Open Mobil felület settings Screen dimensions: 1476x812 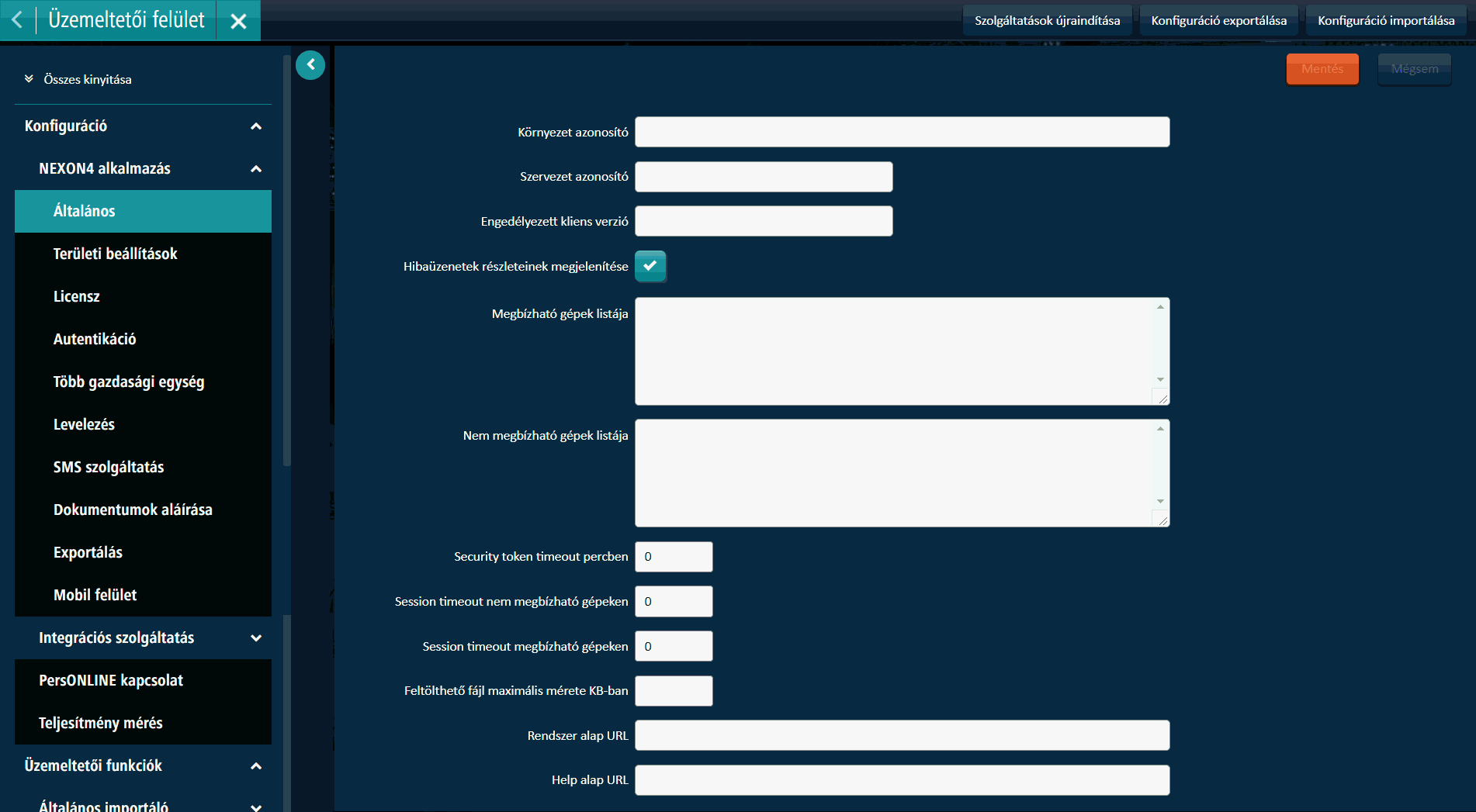click(143, 595)
